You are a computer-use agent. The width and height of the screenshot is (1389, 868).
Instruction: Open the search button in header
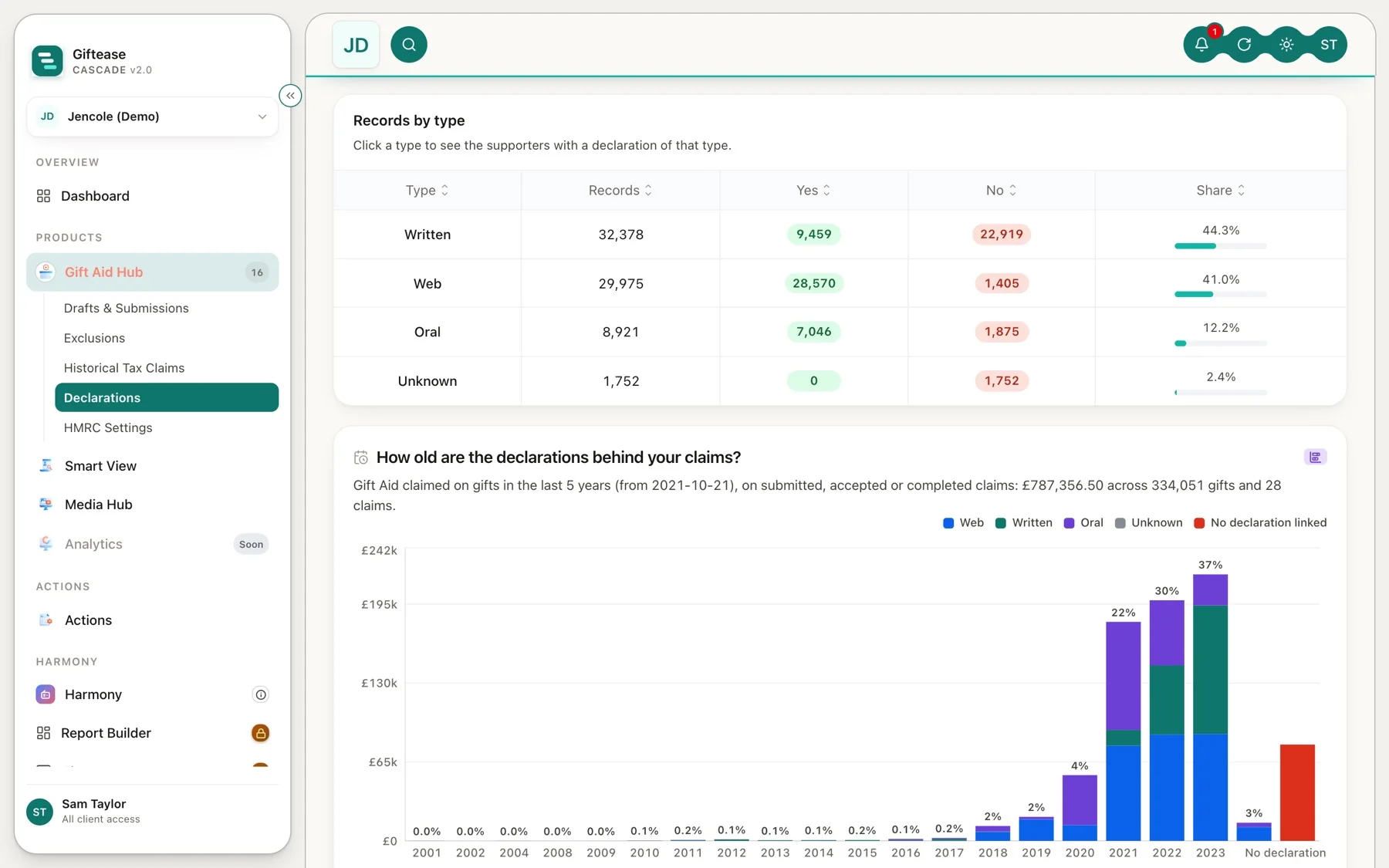[409, 45]
